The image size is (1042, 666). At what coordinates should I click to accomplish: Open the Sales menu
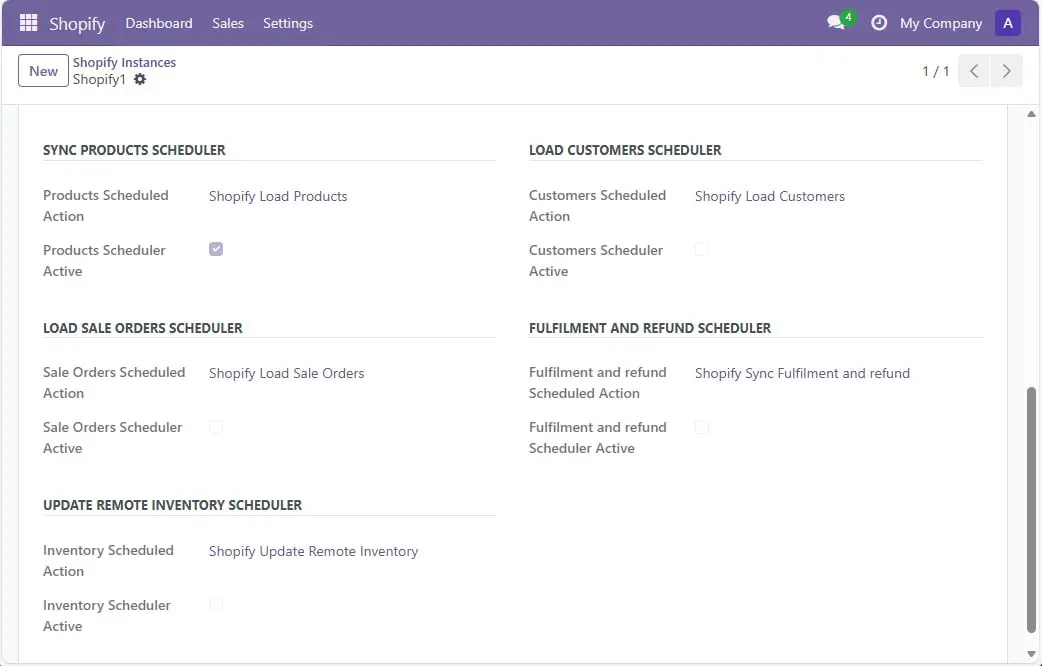(x=228, y=23)
